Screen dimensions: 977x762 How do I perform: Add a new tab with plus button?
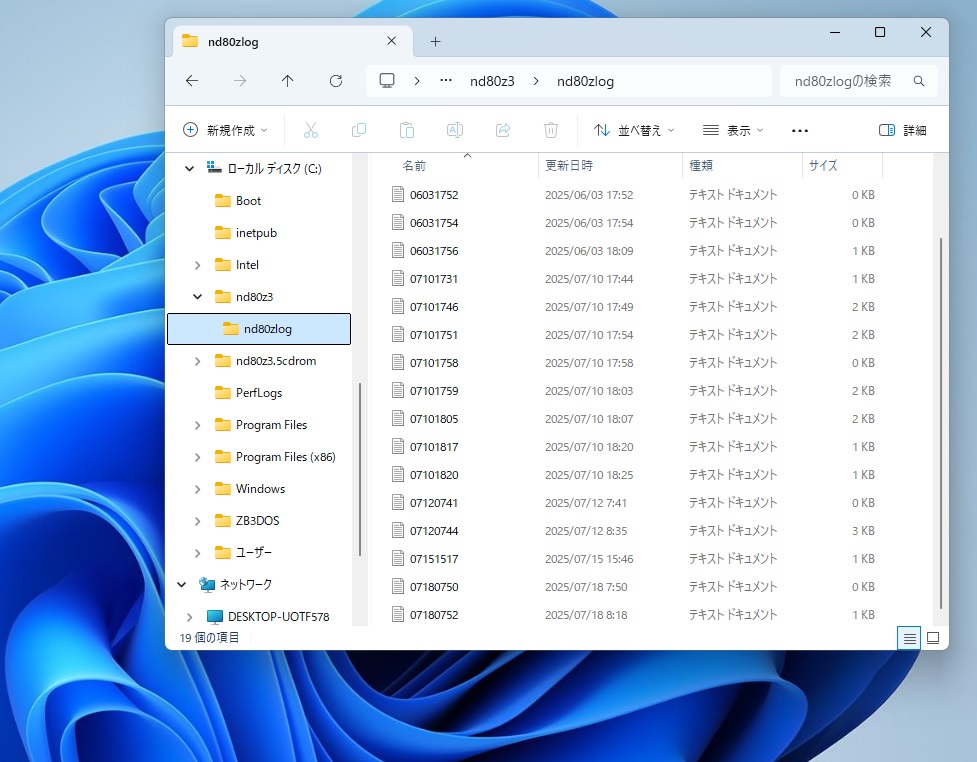tap(436, 42)
